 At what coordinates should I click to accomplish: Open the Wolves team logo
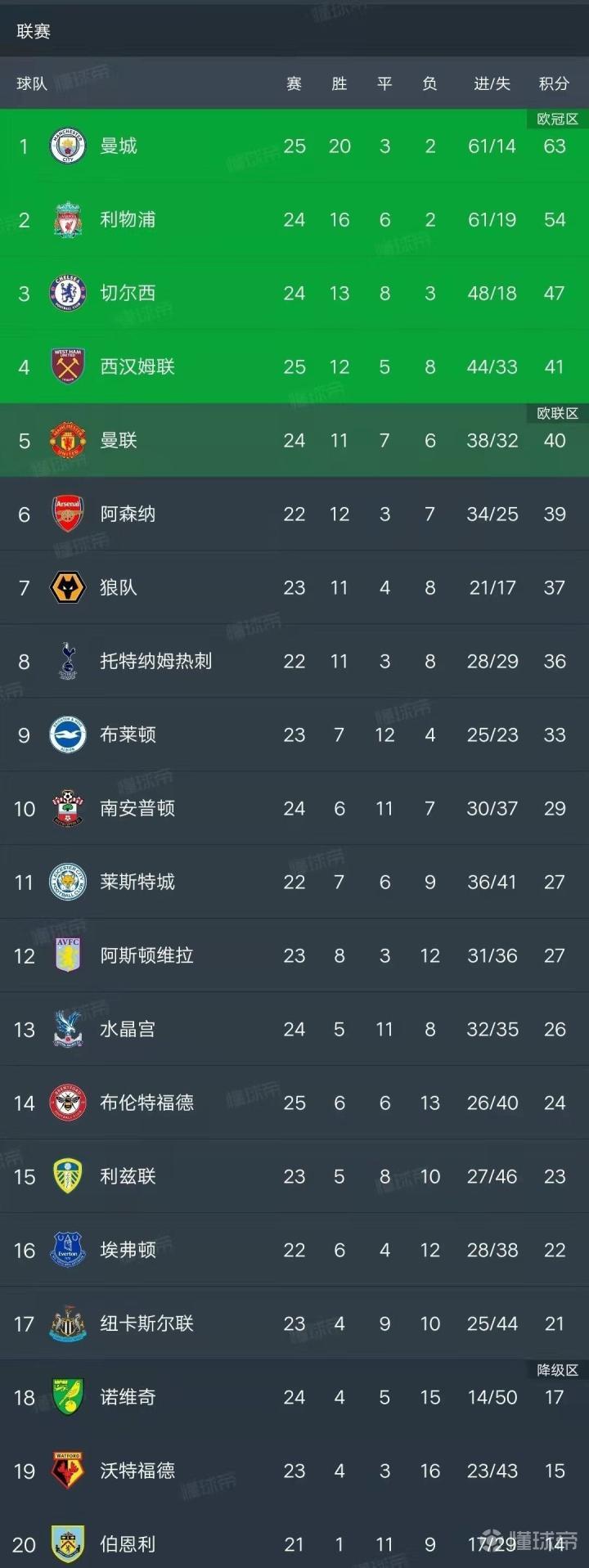click(x=68, y=588)
